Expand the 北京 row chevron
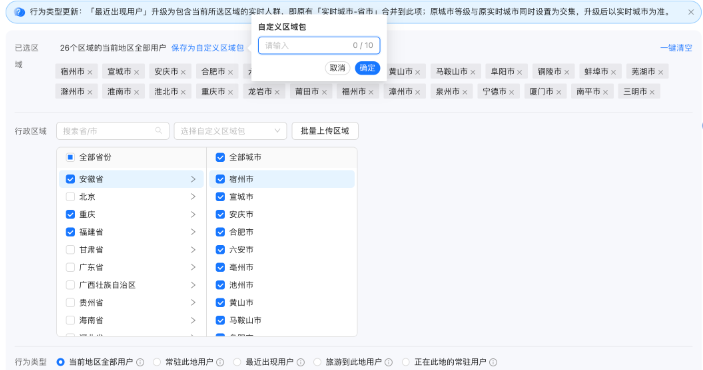Image resolution: width=703 pixels, height=370 pixels. point(193,196)
